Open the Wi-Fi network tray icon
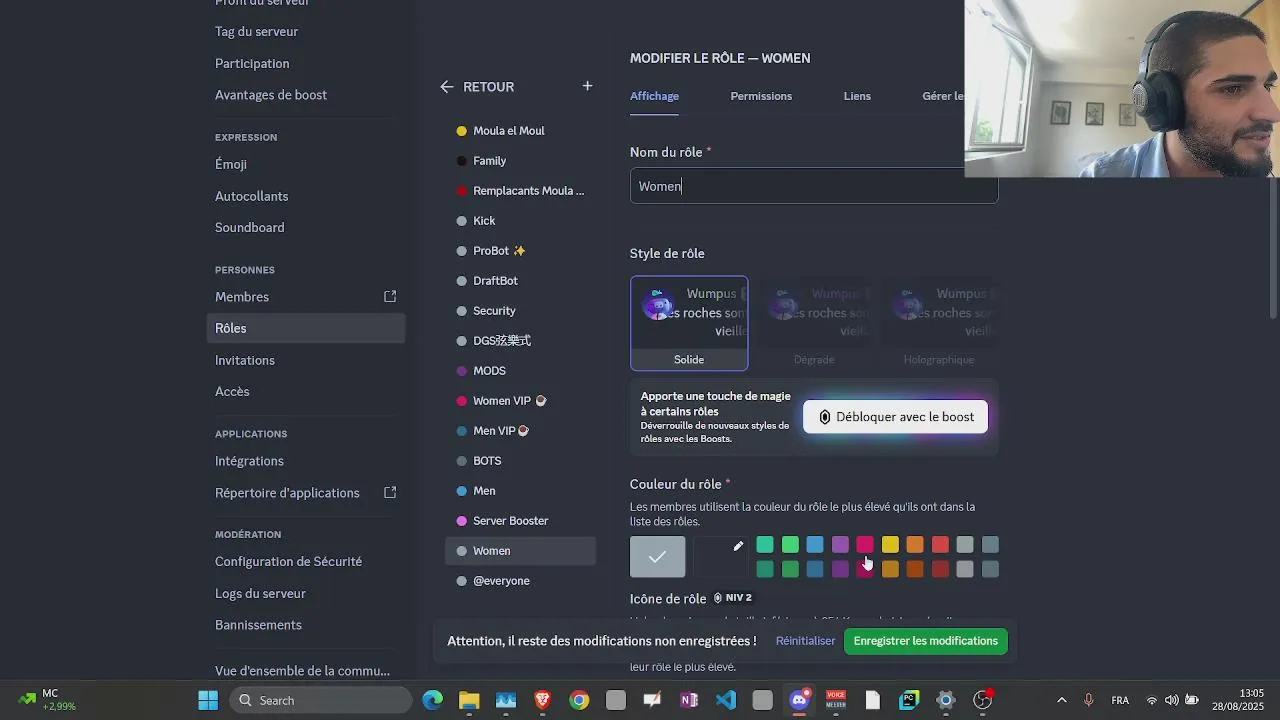Screen dimensions: 1280x720 coord(1152,700)
